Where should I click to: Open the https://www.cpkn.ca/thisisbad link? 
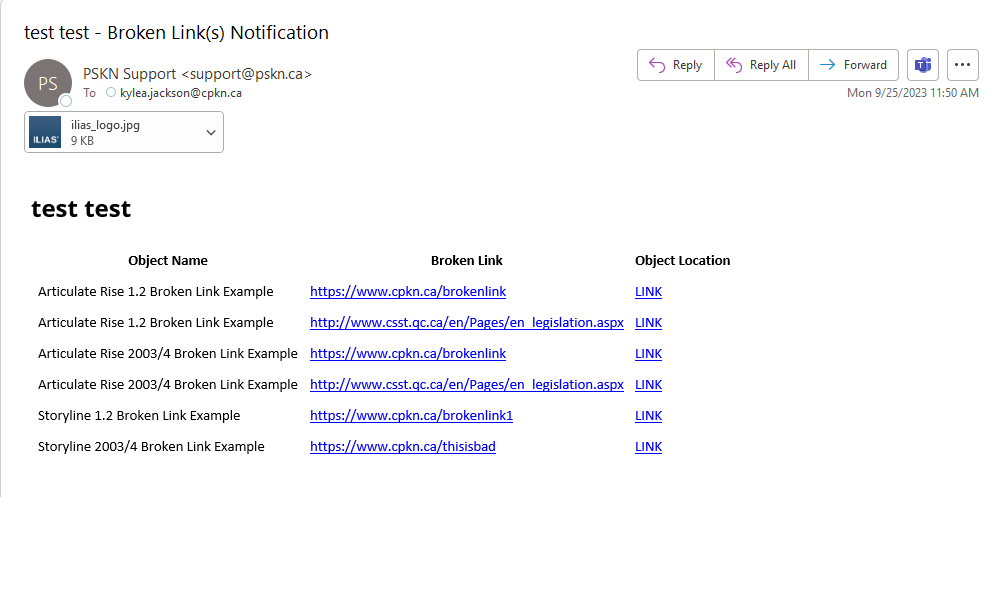(402, 446)
